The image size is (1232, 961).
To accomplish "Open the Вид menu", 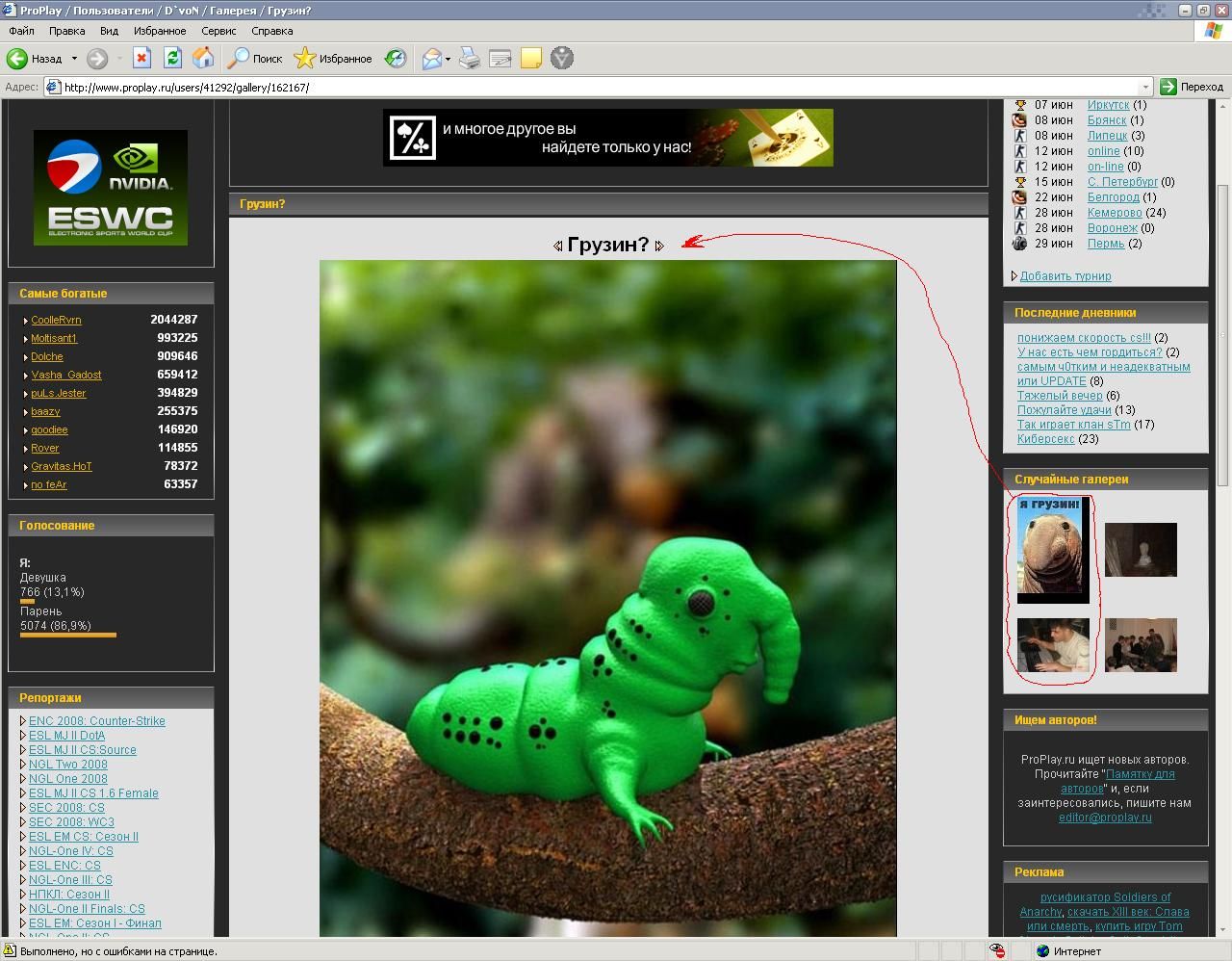I will click(x=110, y=31).
